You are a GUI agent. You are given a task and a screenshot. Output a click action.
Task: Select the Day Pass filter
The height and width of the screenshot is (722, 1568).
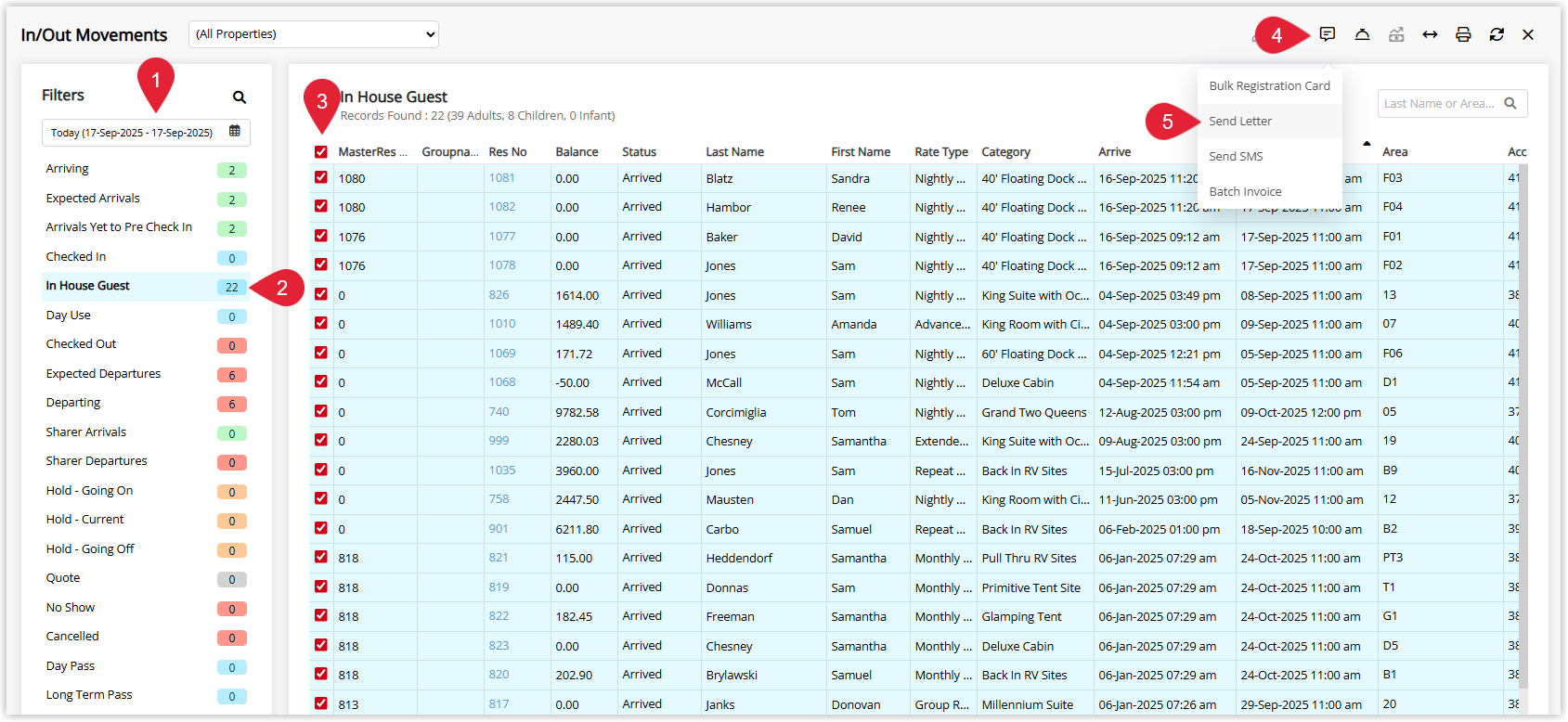click(x=146, y=666)
